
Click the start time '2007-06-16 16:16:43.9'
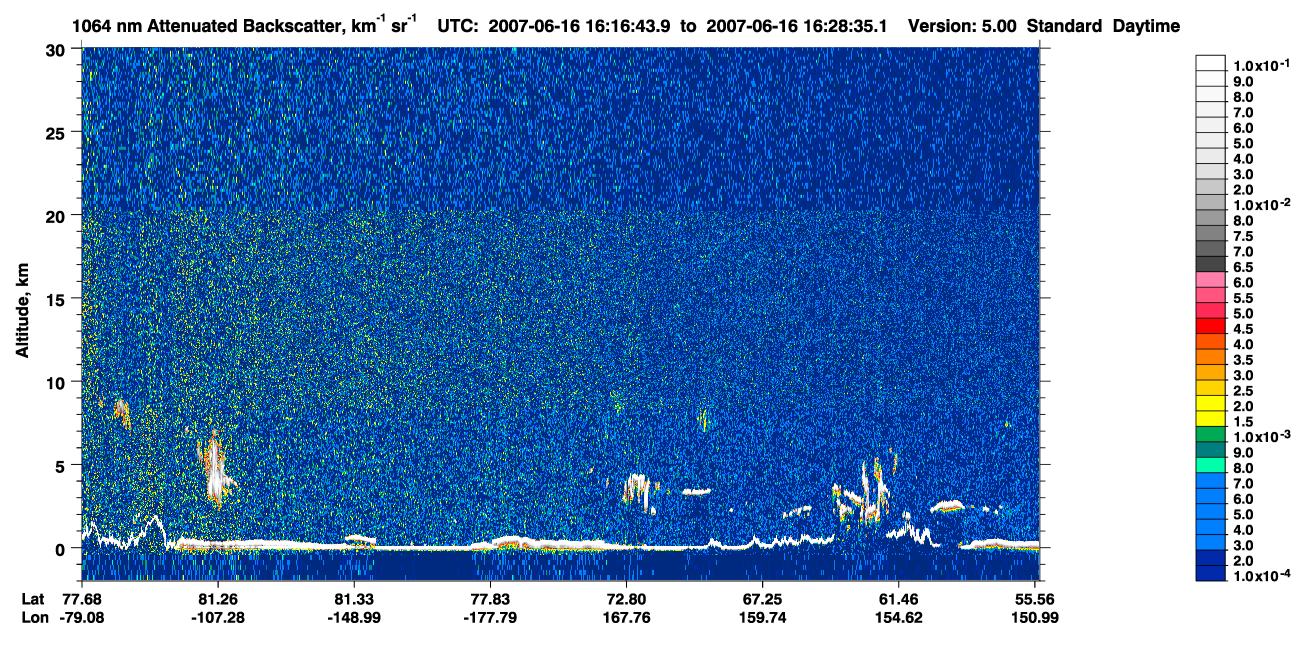[581, 26]
